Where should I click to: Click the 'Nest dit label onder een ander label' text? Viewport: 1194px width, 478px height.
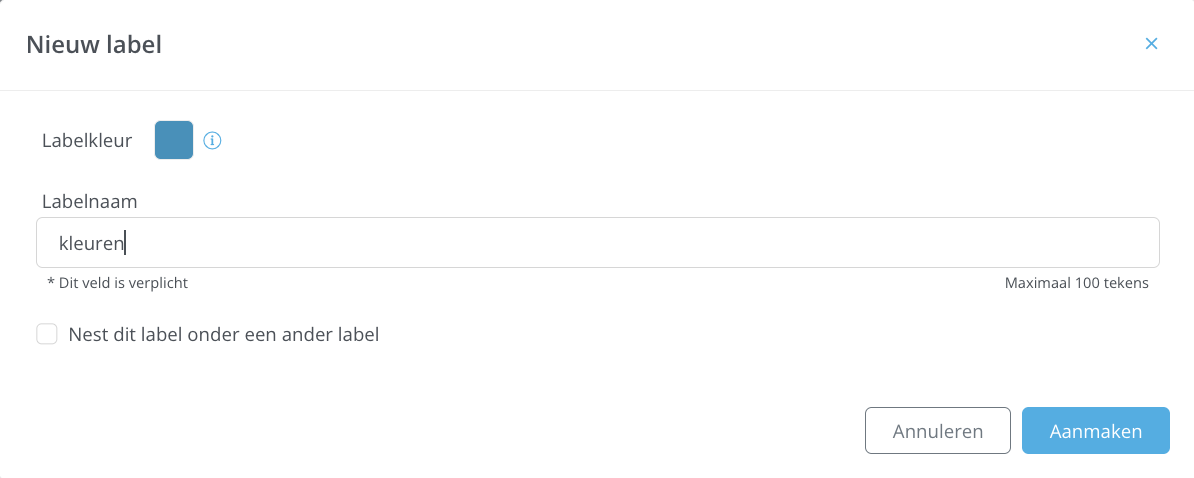[x=224, y=334]
